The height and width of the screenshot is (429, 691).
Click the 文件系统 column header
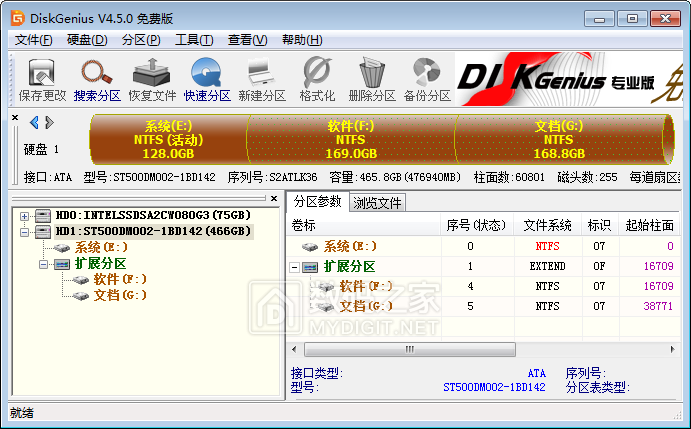[548, 225]
